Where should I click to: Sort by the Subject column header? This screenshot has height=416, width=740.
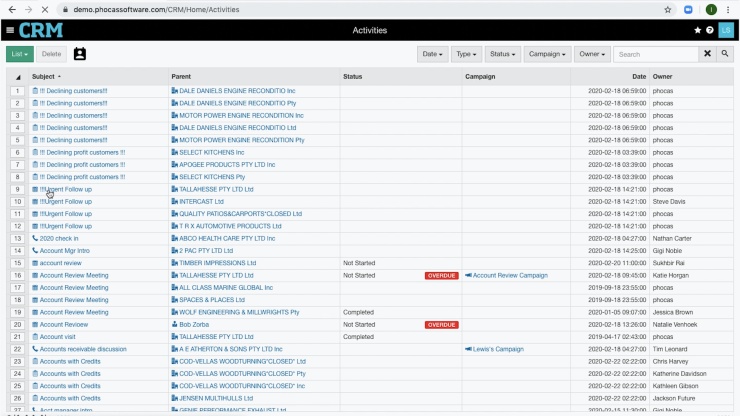pyautogui.click(x=43, y=76)
